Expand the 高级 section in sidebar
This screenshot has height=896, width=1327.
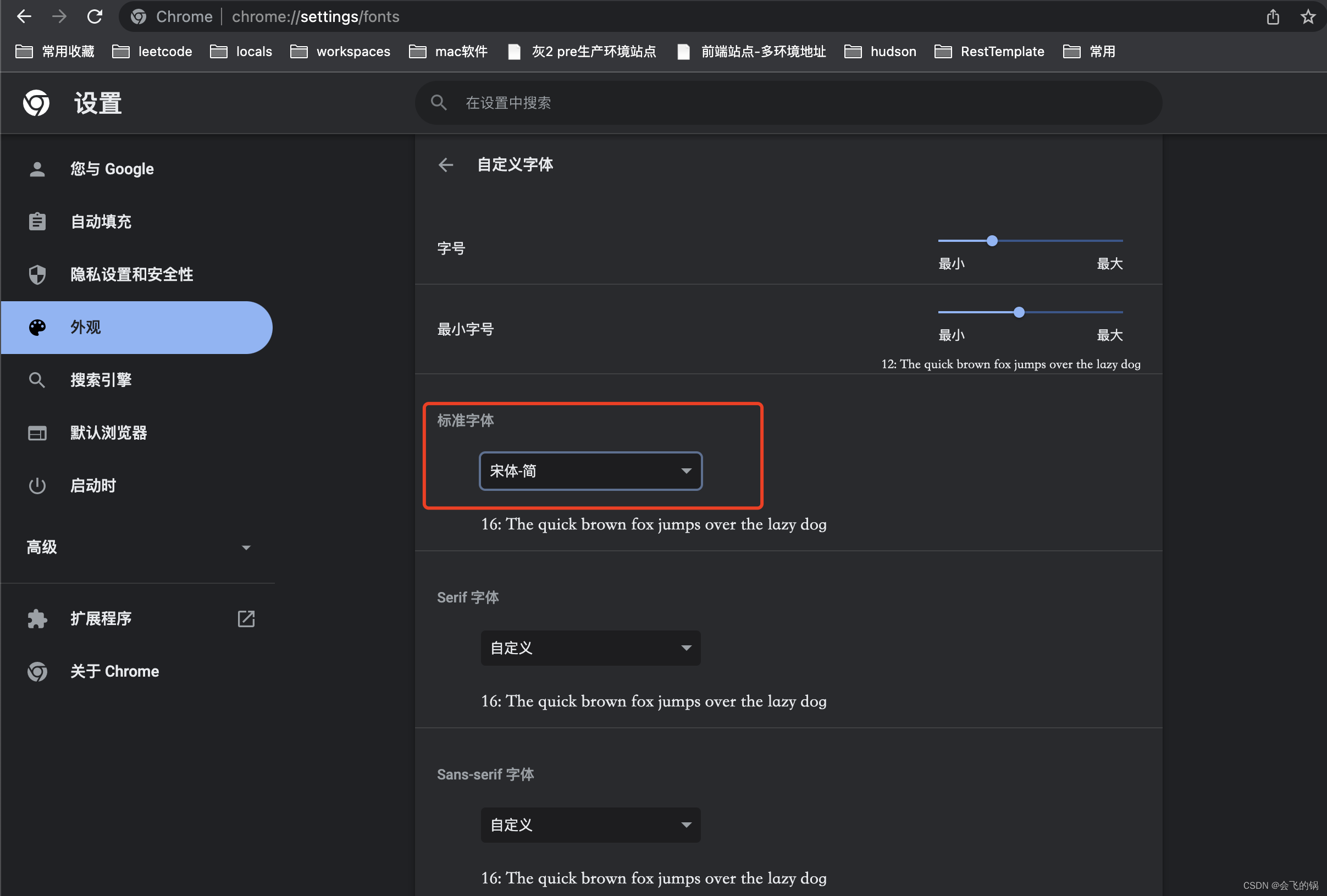[137, 547]
